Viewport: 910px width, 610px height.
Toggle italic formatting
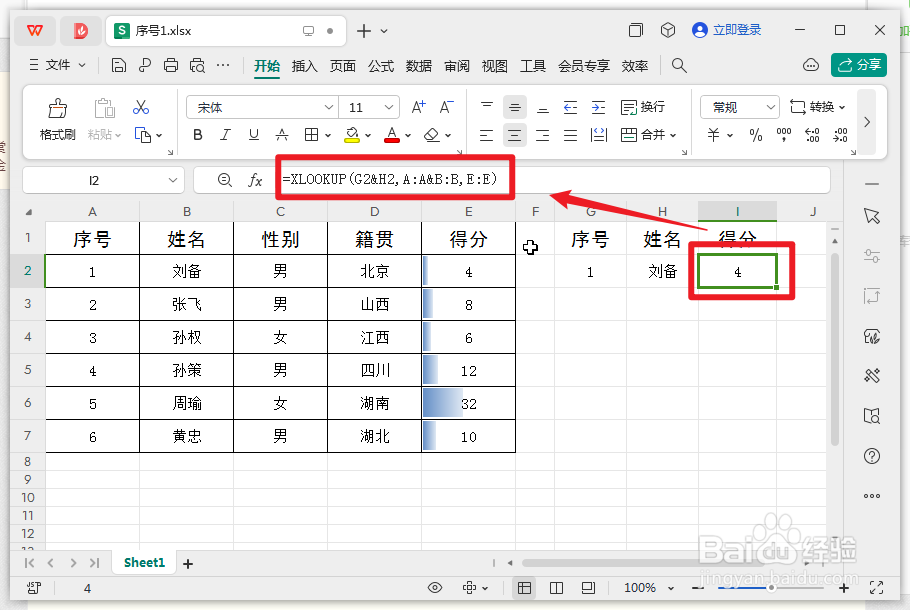point(225,135)
